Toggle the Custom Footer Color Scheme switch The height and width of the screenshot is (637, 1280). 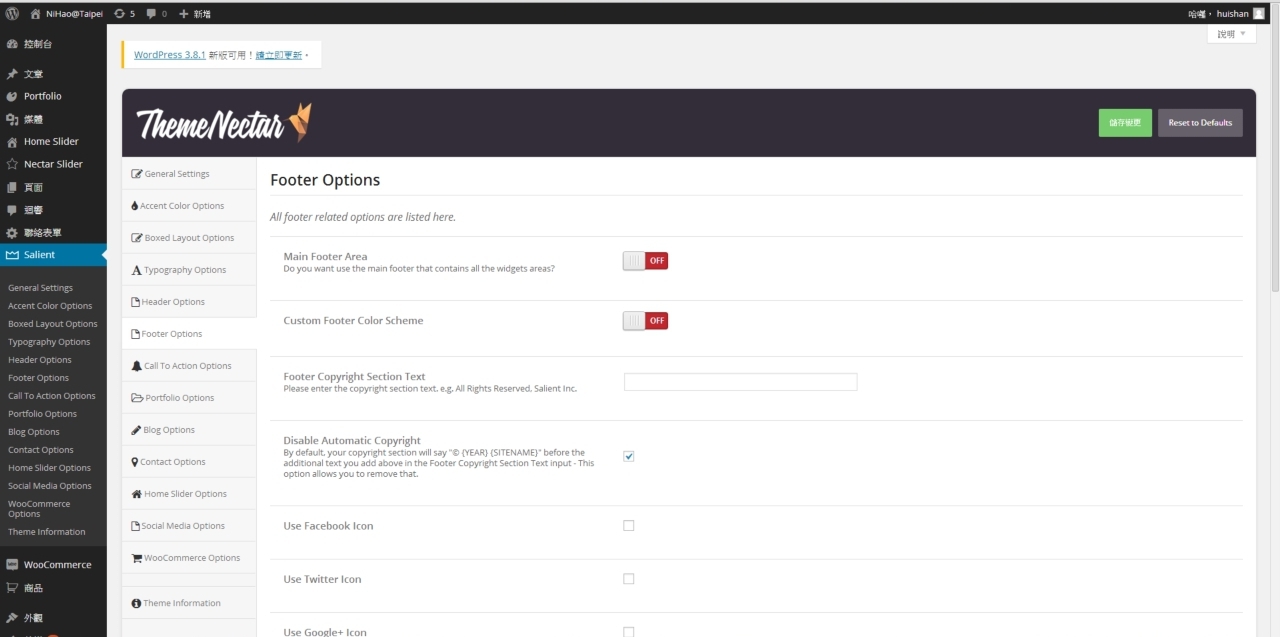pyautogui.click(x=645, y=321)
